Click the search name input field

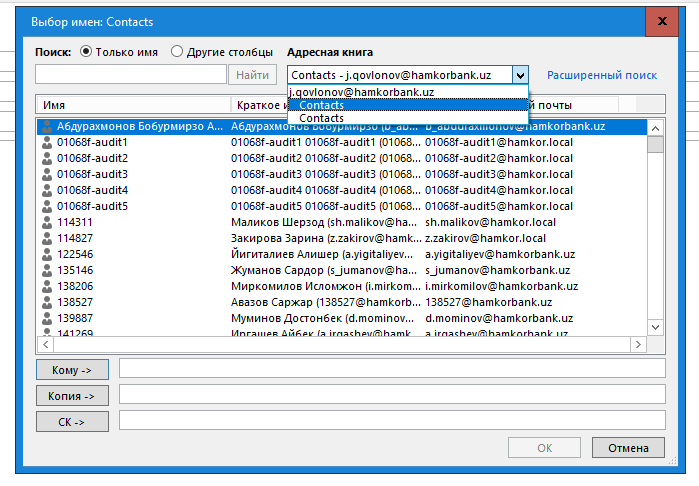tap(131, 74)
